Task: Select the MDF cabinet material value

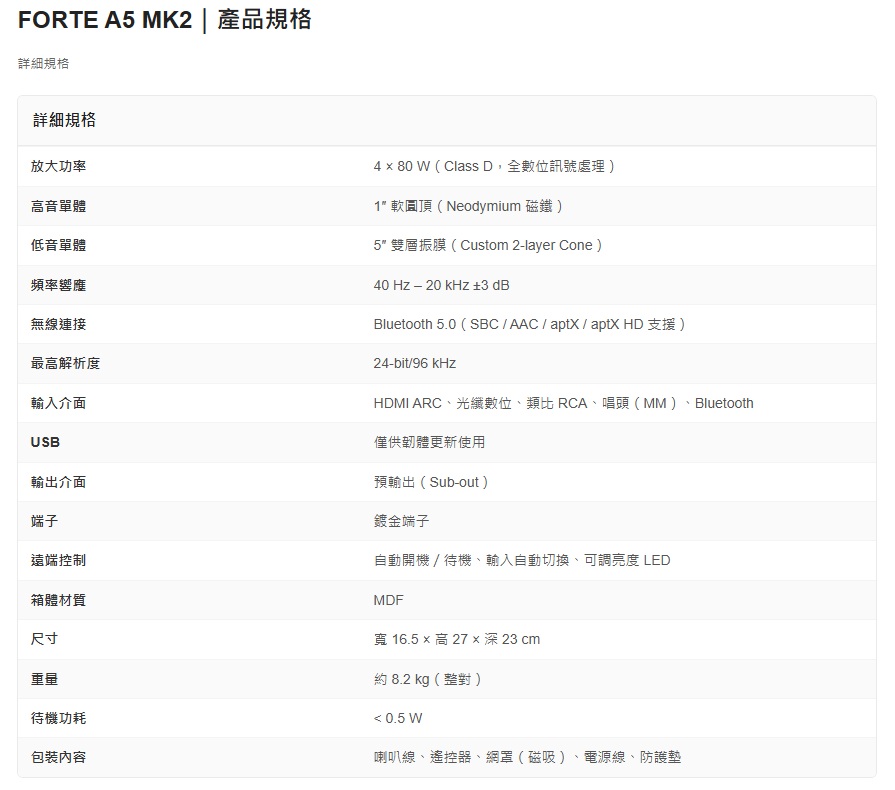Action: pyautogui.click(x=388, y=600)
